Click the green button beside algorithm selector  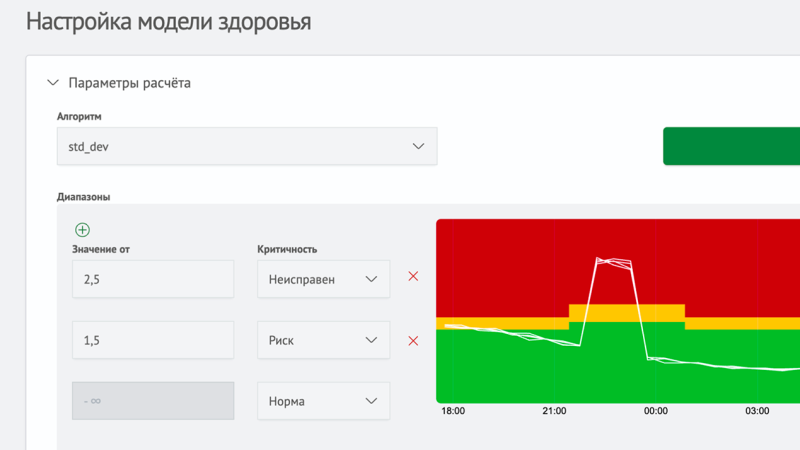point(732,146)
